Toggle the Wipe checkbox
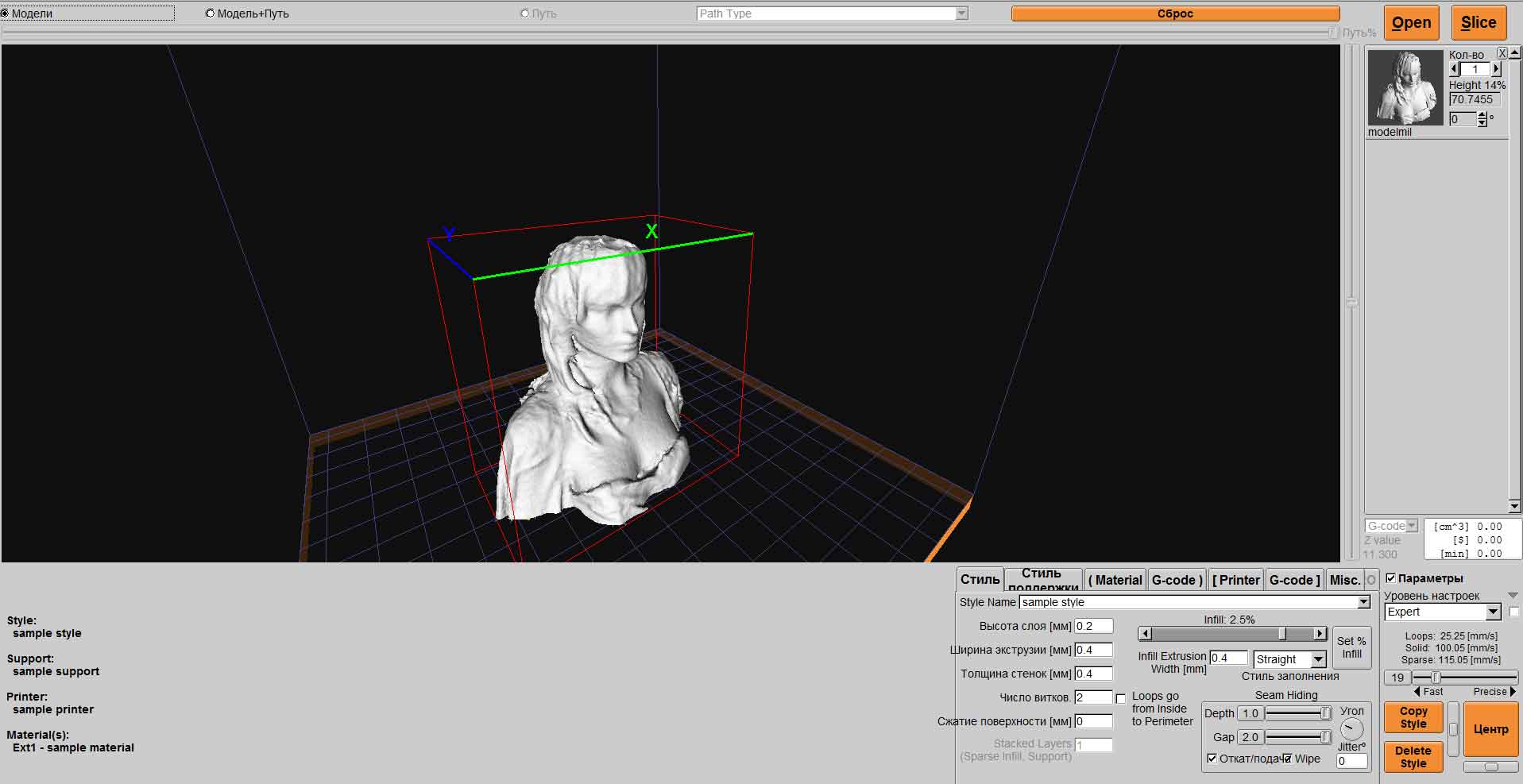The image size is (1523, 784). point(1287,759)
